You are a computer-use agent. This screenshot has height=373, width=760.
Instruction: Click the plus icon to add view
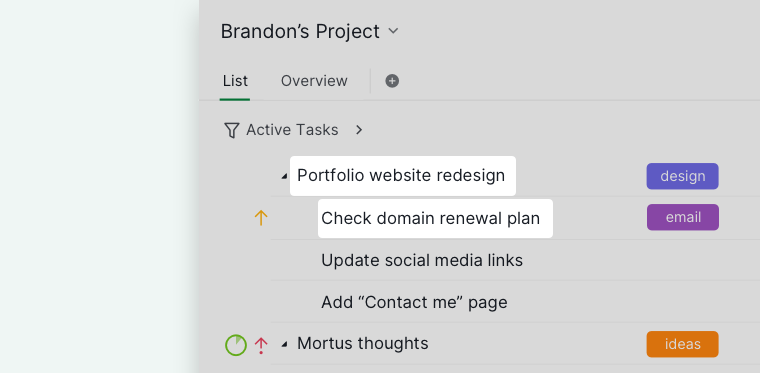pyautogui.click(x=392, y=81)
